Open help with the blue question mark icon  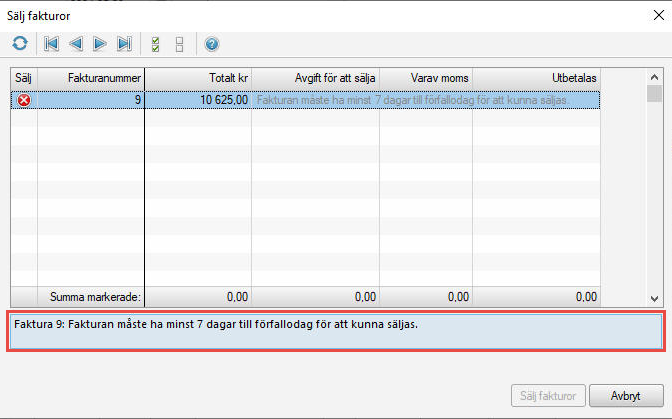pos(212,44)
